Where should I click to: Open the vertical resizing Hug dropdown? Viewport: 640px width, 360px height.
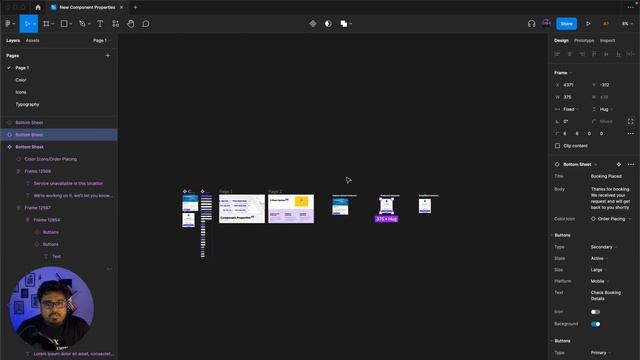pos(606,109)
